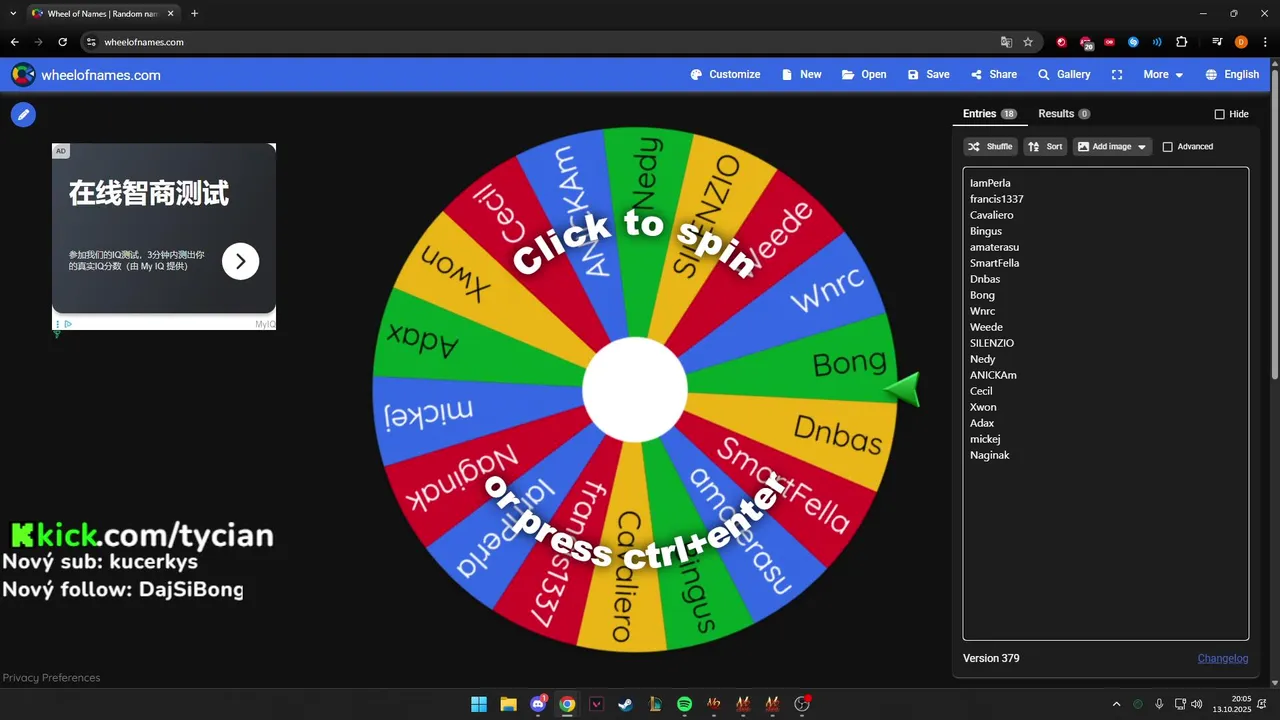
Task: Open Discord from the taskbar
Action: pyautogui.click(x=538, y=704)
